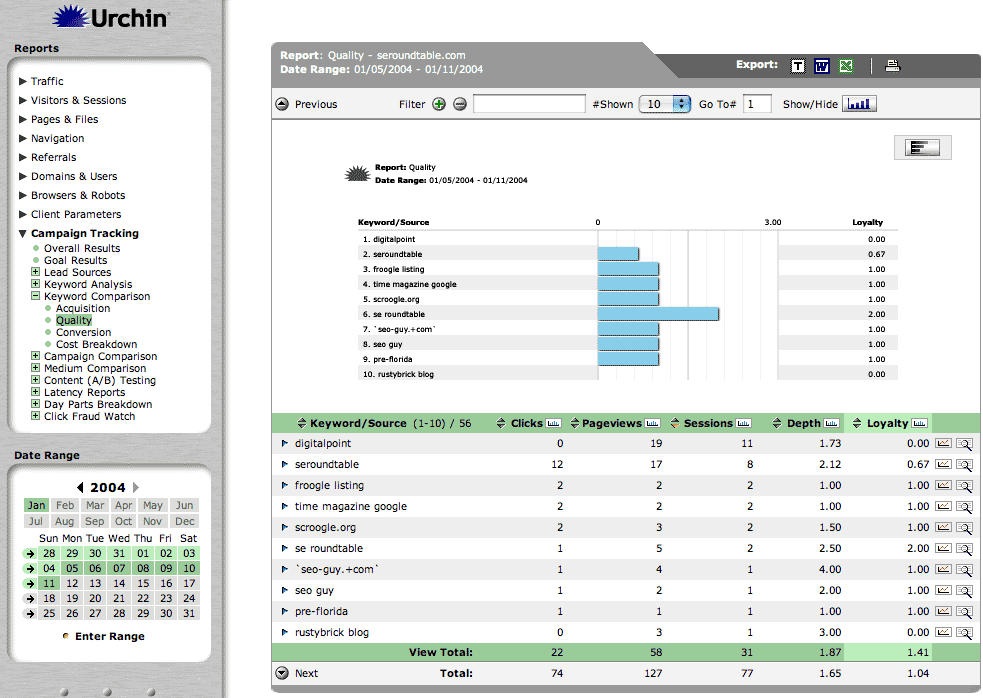Select the highlighted Quality report
Screen dimensions: 983x698
[x=74, y=320]
